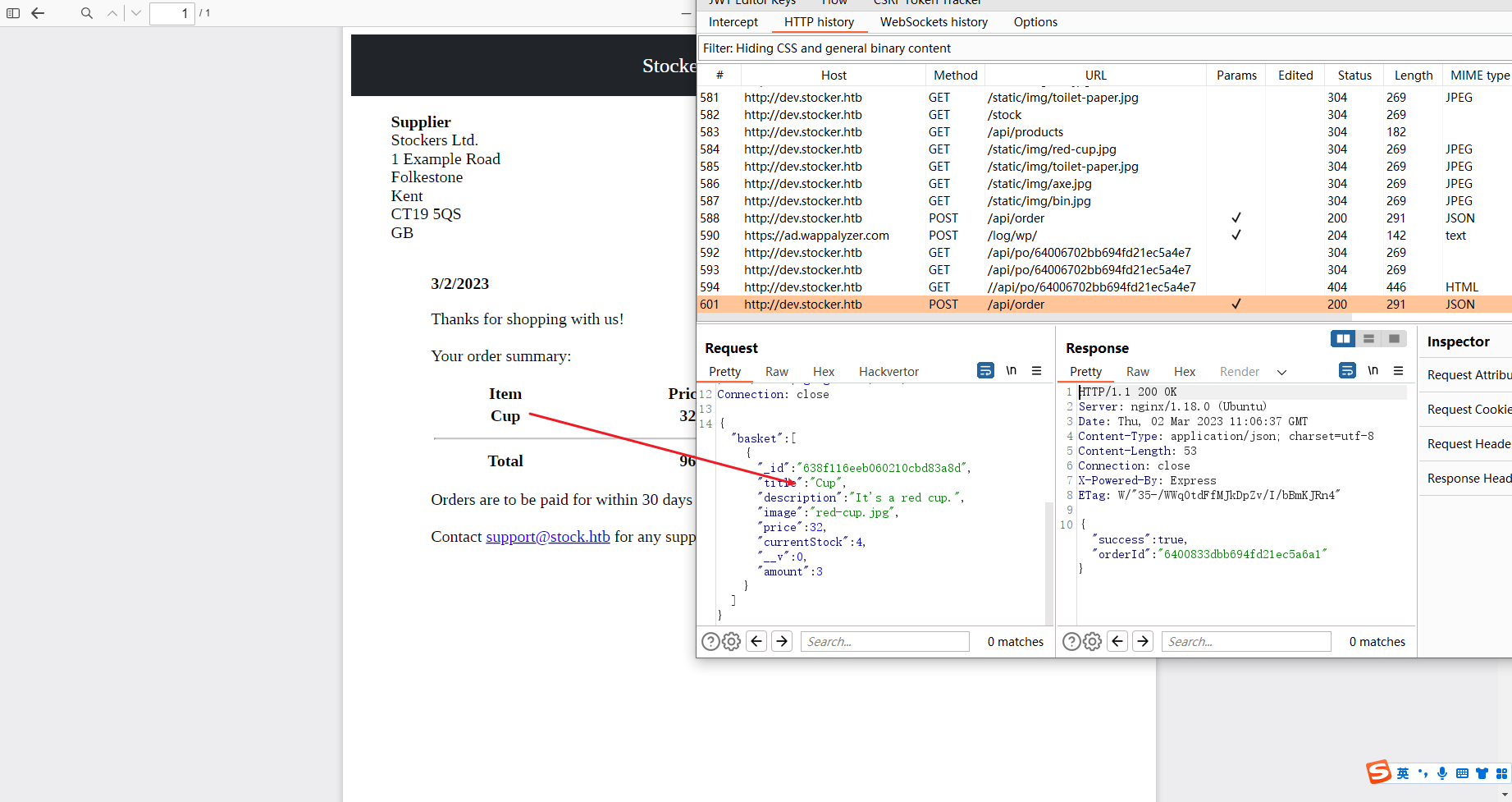Screen dimensions: 1512x802
Task: Open the Render tab in Response pane
Action: coord(1239,372)
